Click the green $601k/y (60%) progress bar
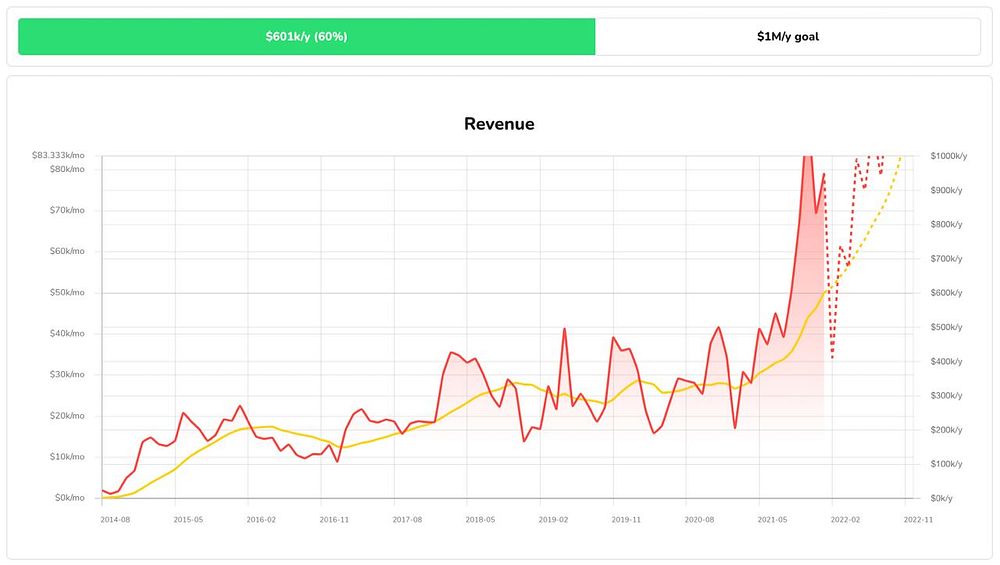Viewport: 1000px width, 565px height. 306,36
